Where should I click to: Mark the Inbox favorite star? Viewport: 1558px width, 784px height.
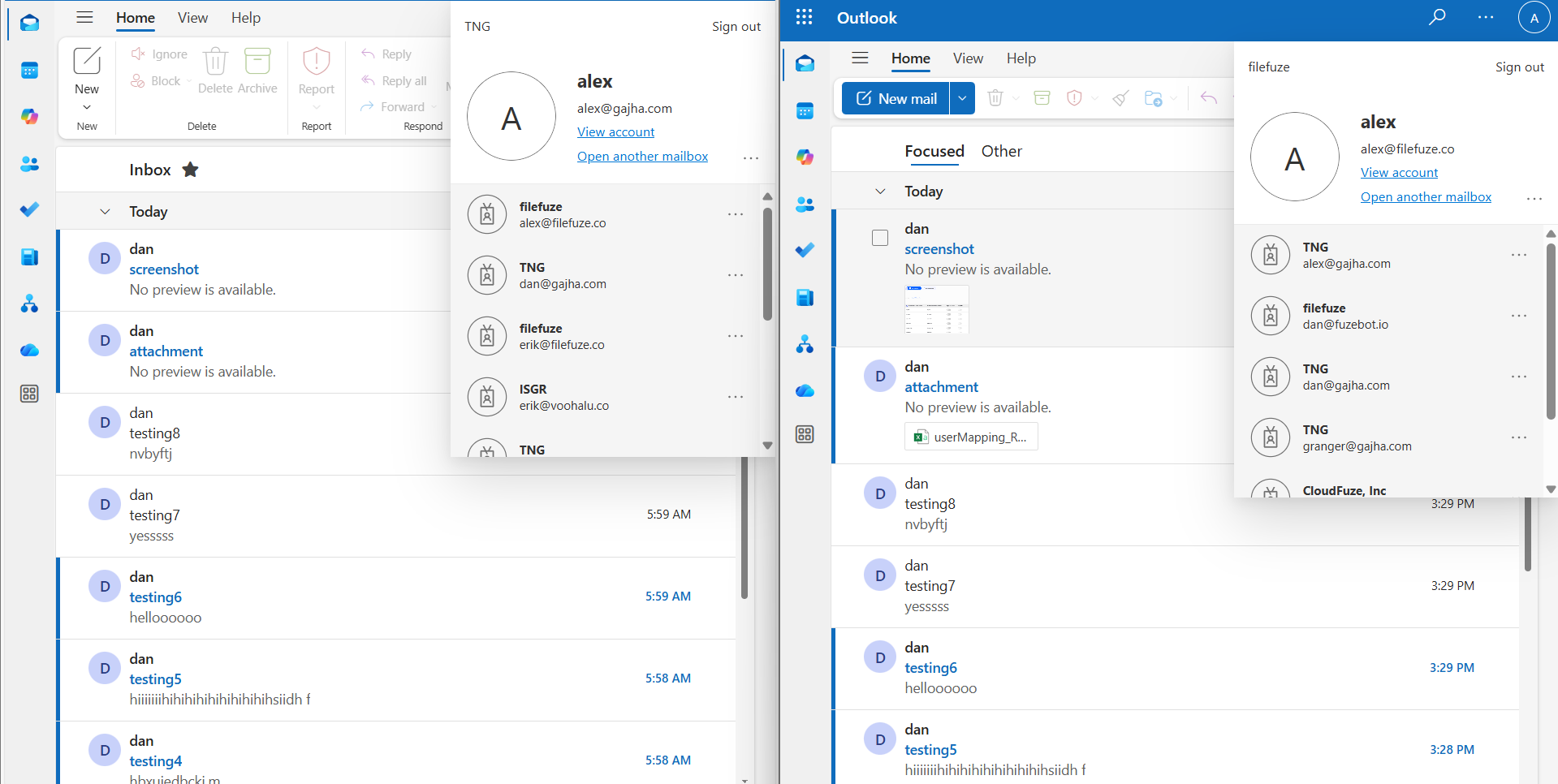(x=191, y=170)
